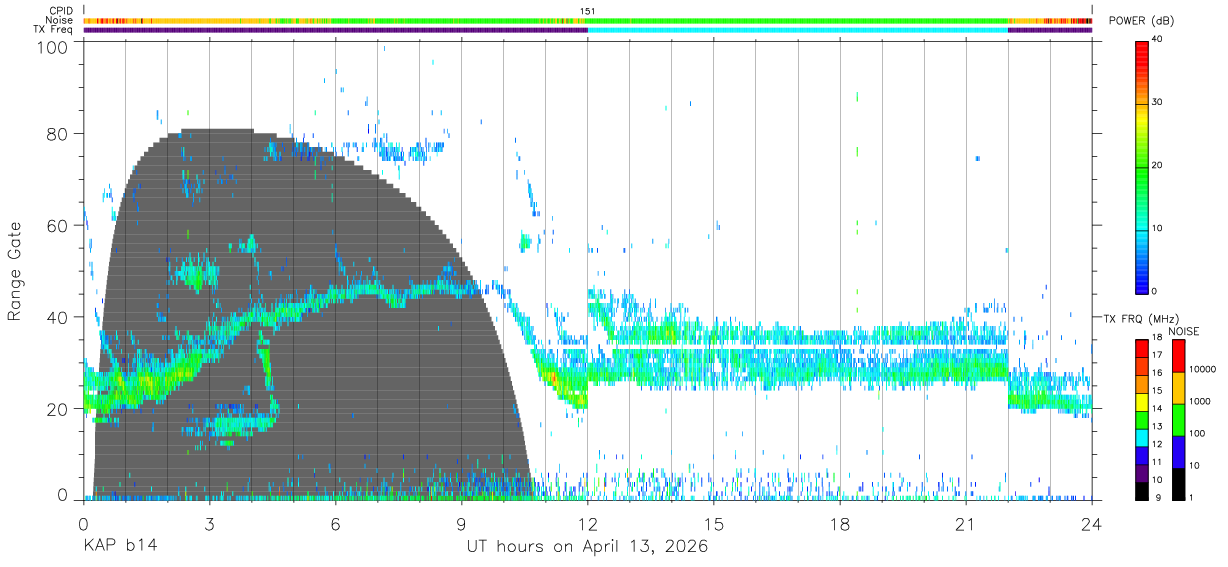Click the 17 label of TX FRQ legend

pos(1158,355)
